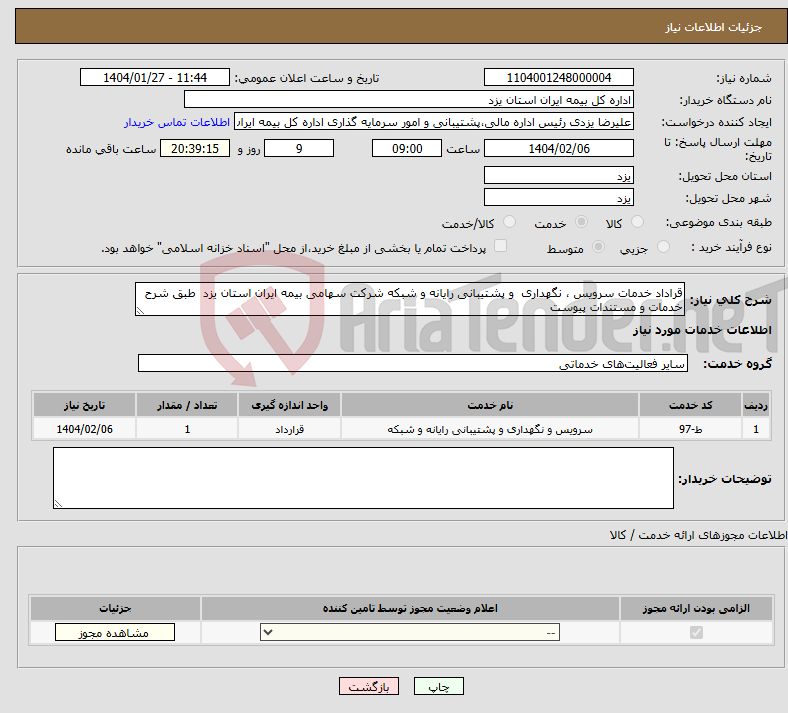The height and width of the screenshot is (713, 788).
Task: Click the چاپ print button
Action: pyautogui.click(x=439, y=686)
